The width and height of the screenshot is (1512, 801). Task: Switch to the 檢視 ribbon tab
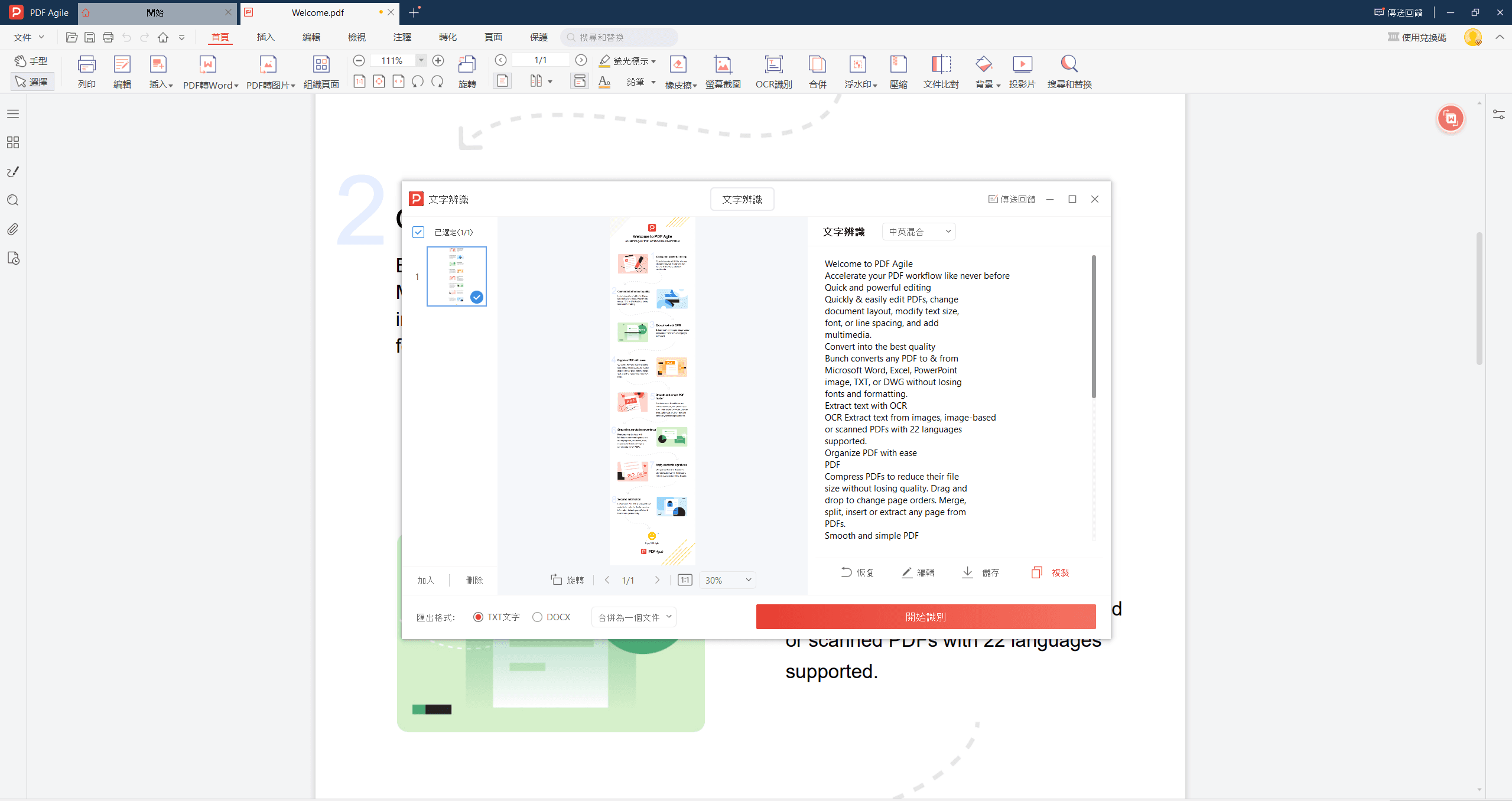coord(357,37)
